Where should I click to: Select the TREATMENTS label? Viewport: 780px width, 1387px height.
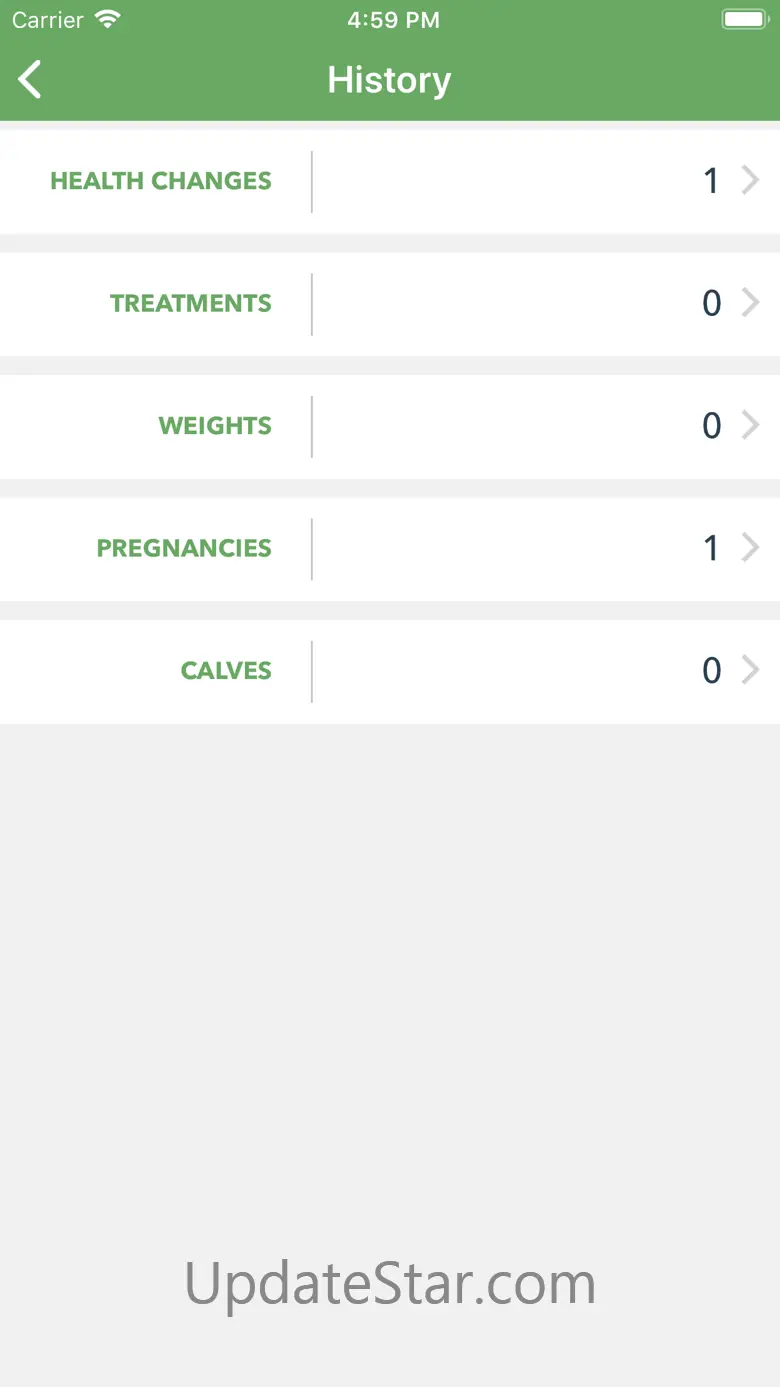pyautogui.click(x=190, y=303)
